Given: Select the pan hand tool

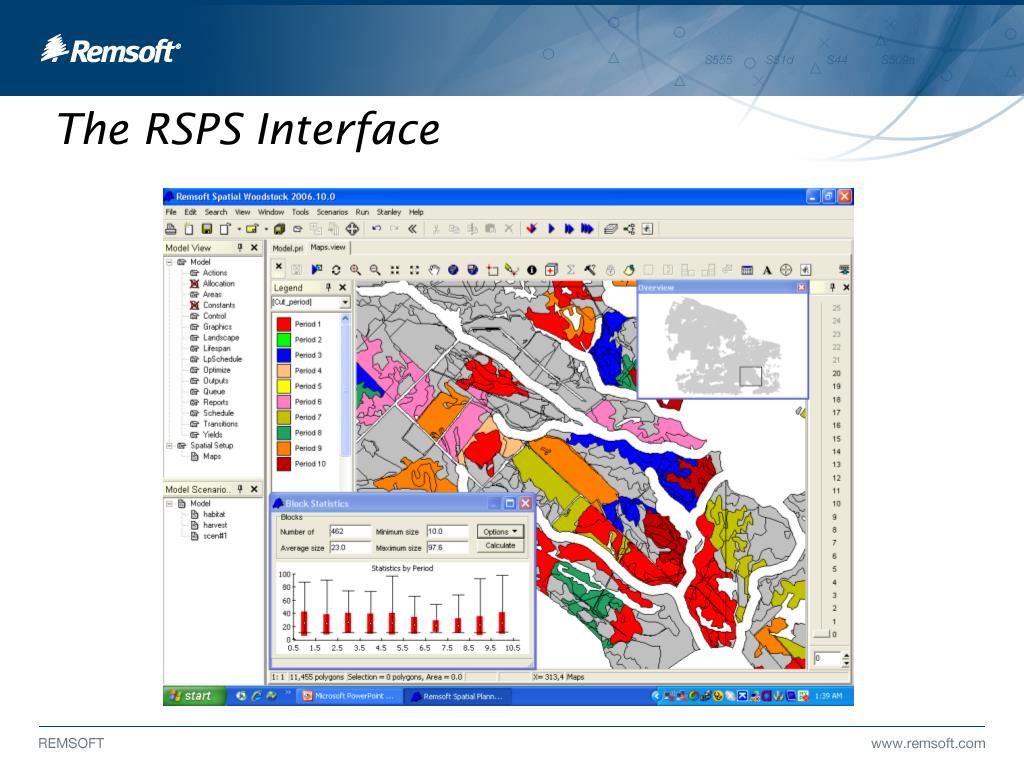Looking at the screenshot, I should coord(434,270).
